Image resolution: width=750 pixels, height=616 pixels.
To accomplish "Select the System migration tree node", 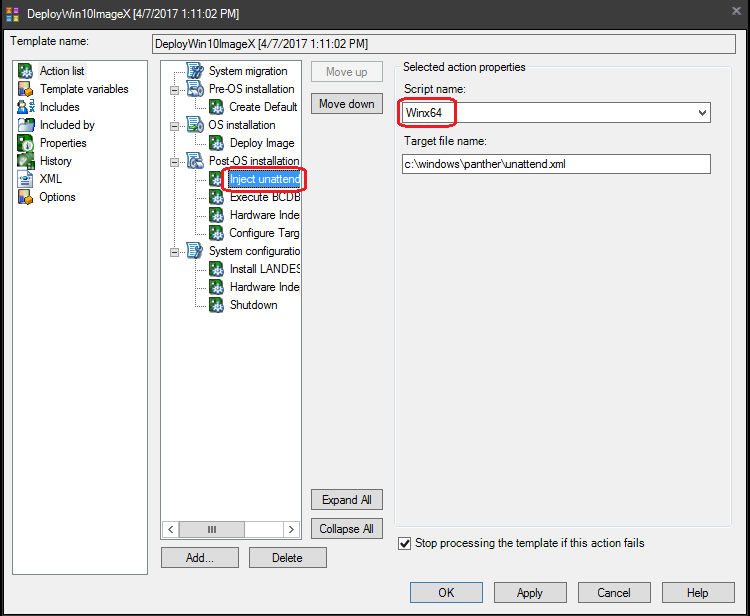I will tap(248, 71).
